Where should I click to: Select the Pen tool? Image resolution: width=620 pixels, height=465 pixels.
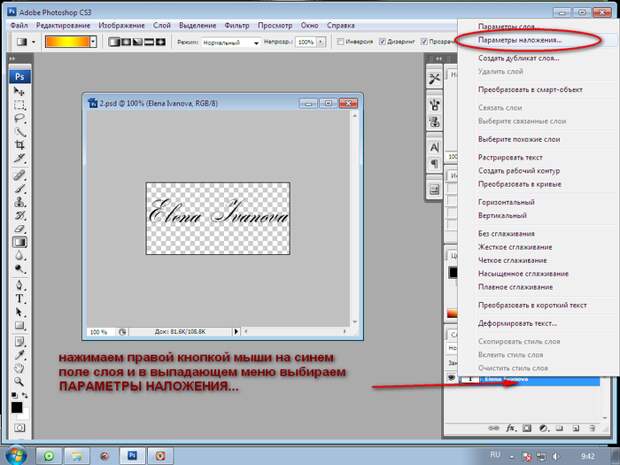pyautogui.click(x=19, y=285)
